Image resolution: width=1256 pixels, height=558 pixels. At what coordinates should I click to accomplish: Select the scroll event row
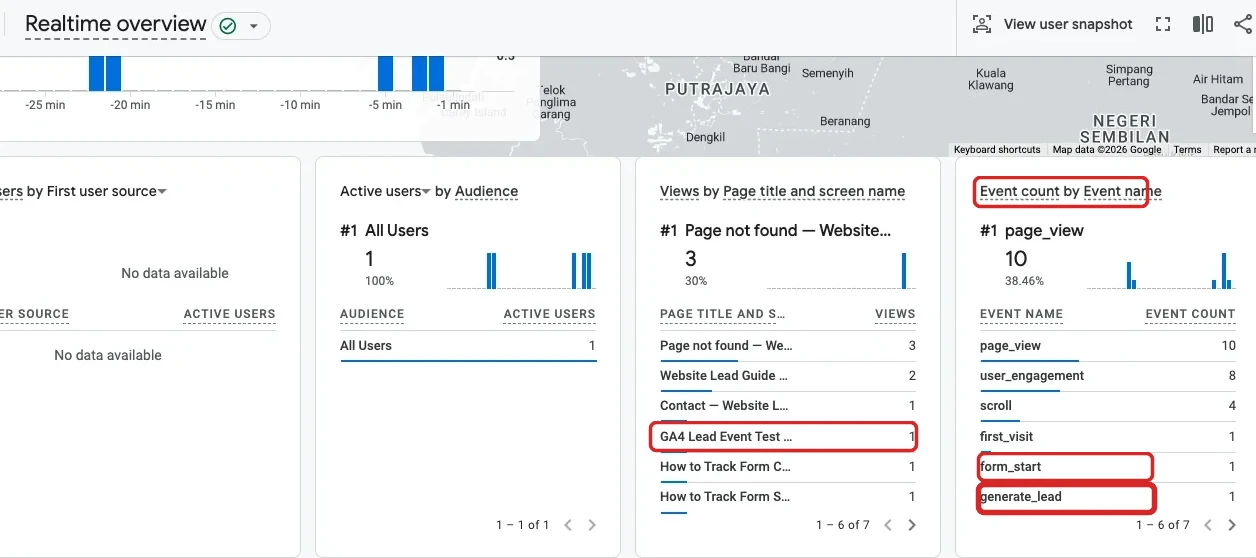pyautogui.click(x=1108, y=406)
